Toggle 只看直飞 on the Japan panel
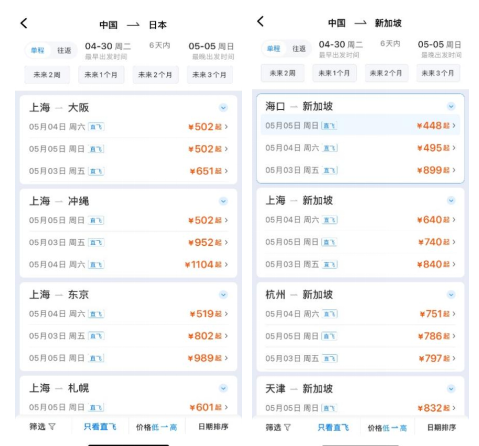The image size is (479, 446). pos(100,427)
